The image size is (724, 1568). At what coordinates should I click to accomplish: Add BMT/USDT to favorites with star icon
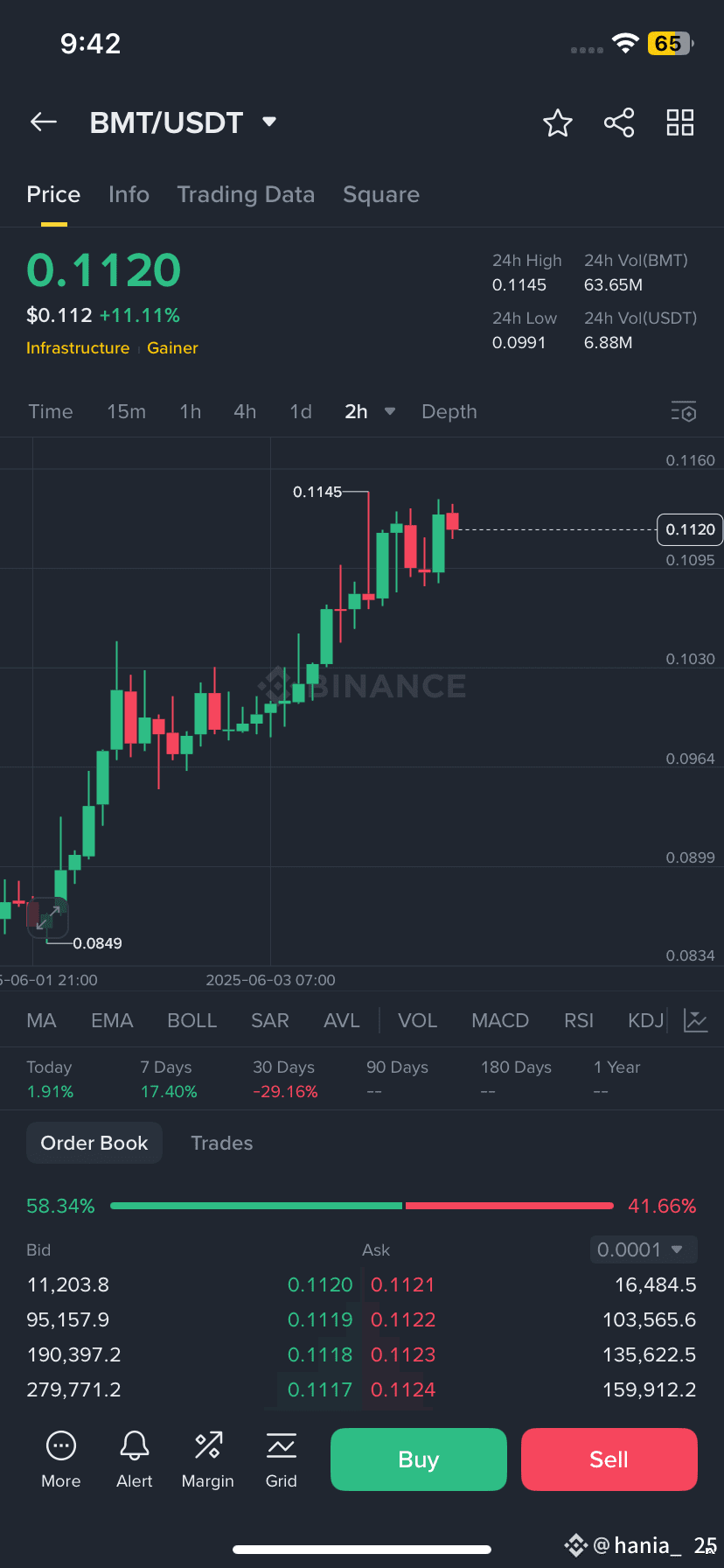558,123
